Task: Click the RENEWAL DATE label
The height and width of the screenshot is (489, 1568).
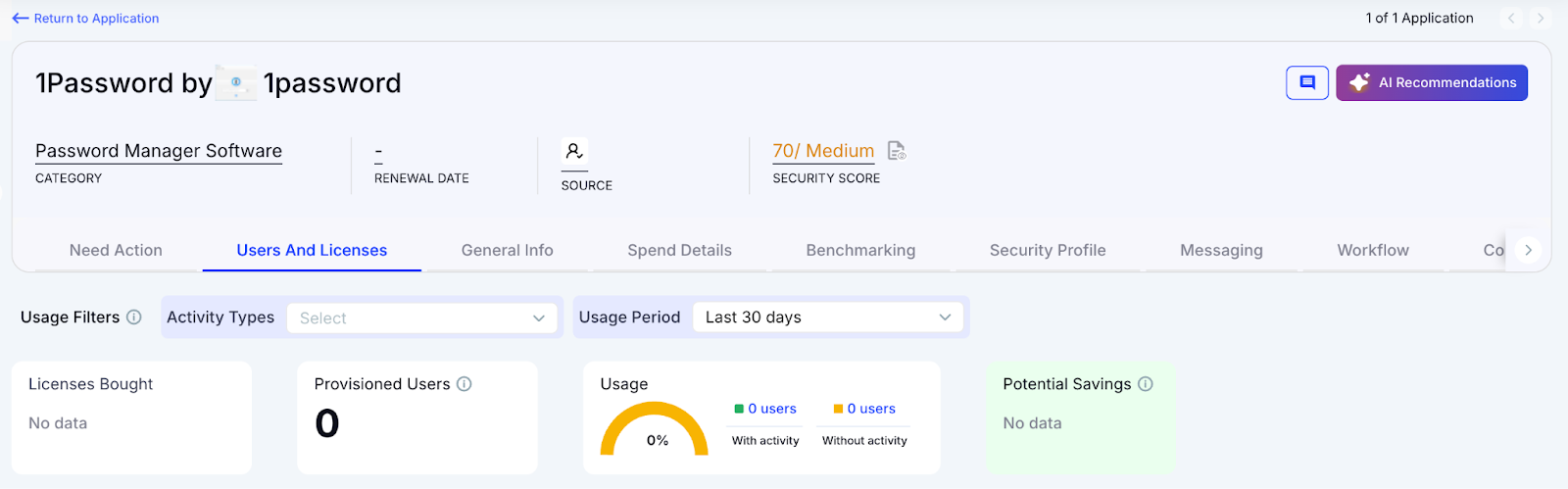Action: point(421,178)
